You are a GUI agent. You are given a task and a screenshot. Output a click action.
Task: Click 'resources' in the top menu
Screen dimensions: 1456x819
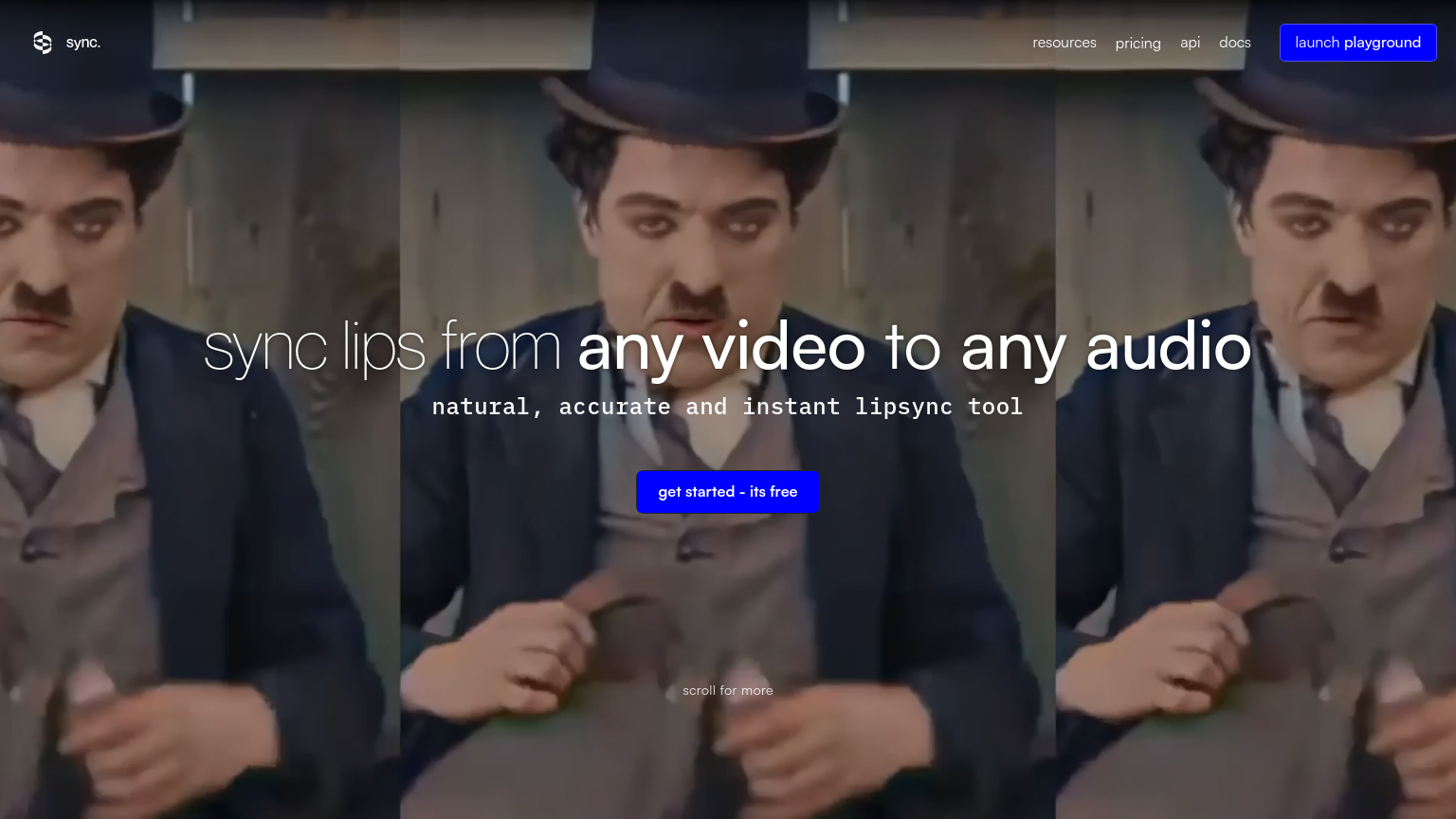click(1065, 43)
